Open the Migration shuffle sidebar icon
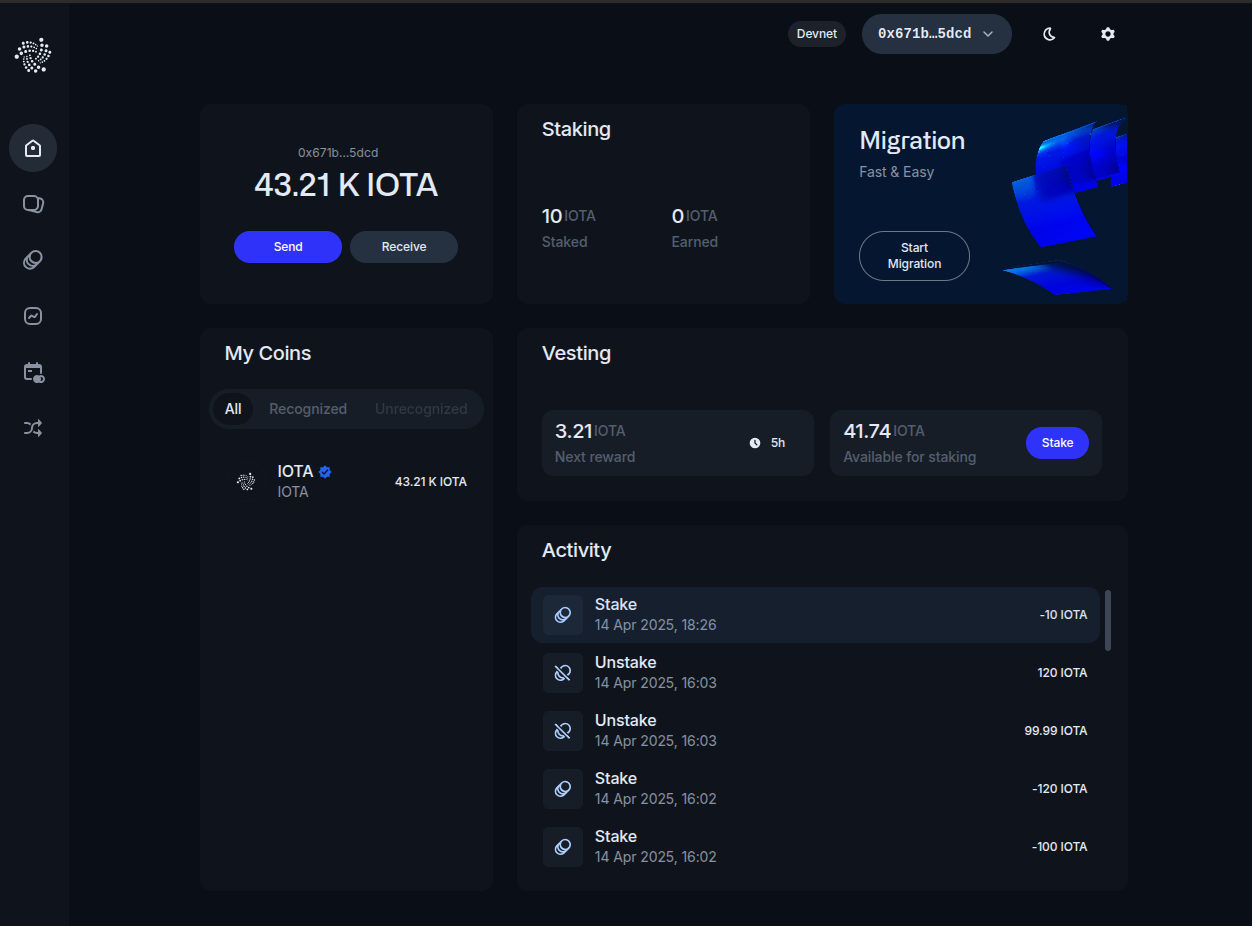 click(33, 429)
